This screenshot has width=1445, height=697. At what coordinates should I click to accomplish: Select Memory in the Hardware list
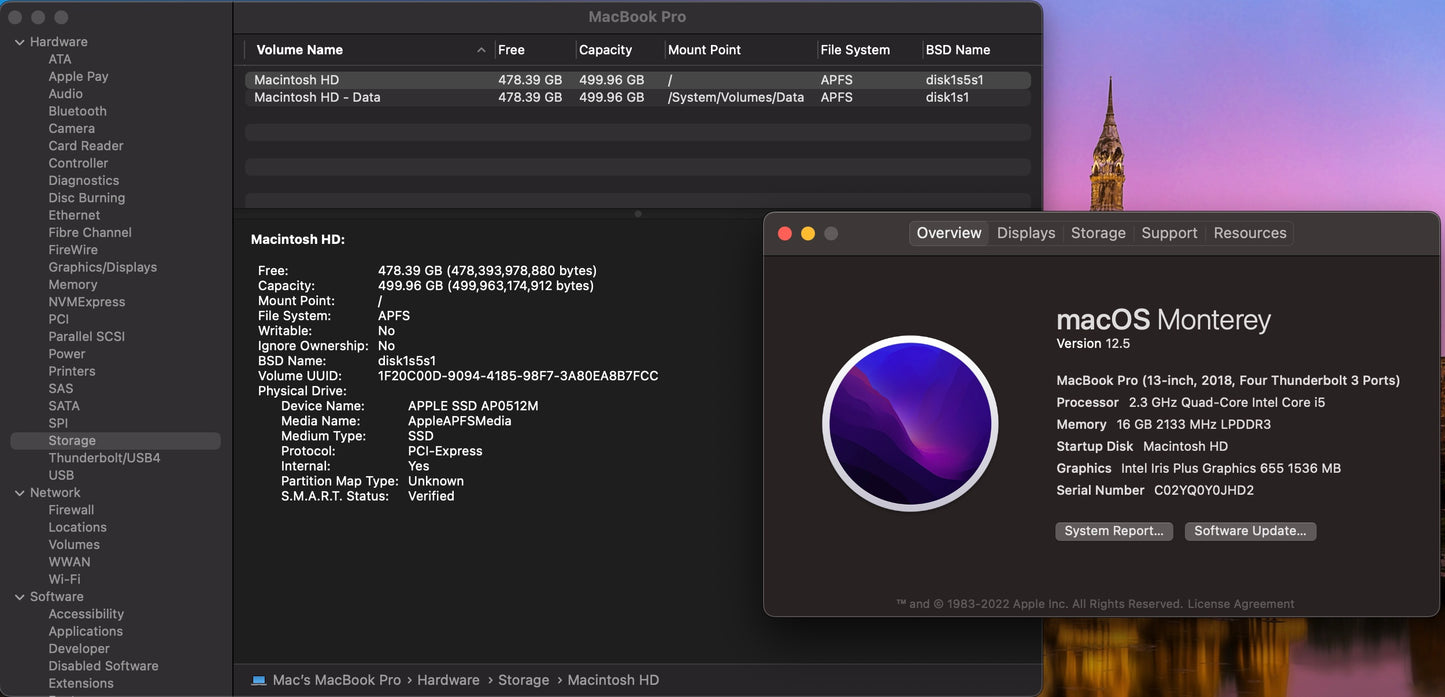(72, 284)
